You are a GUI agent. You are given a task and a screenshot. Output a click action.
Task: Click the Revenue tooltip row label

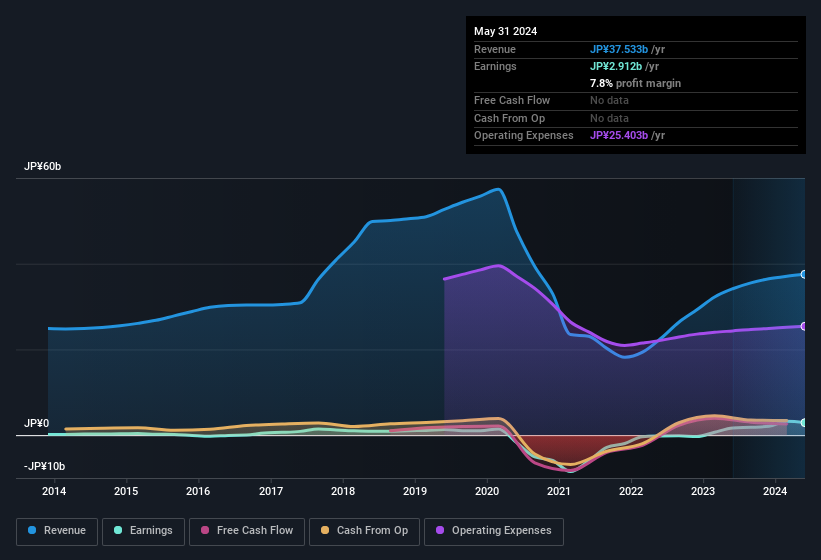[x=495, y=49]
